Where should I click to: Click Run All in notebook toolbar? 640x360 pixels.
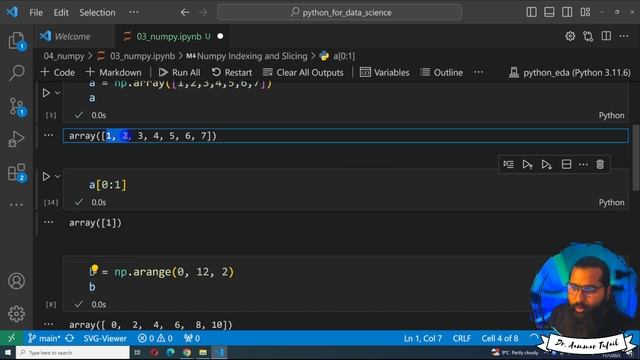click(180, 72)
